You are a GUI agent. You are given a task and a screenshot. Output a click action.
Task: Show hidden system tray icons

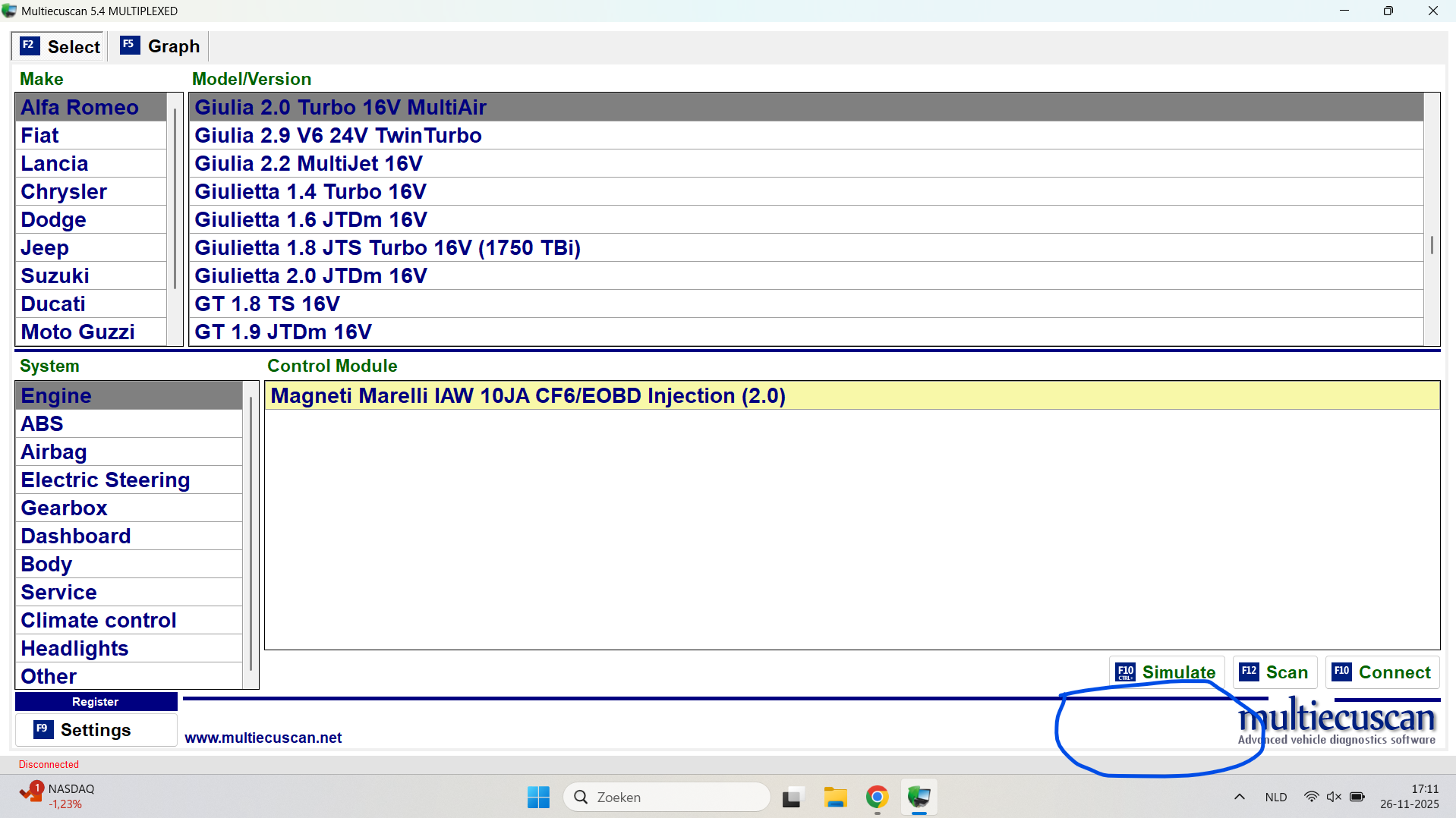coord(1239,797)
